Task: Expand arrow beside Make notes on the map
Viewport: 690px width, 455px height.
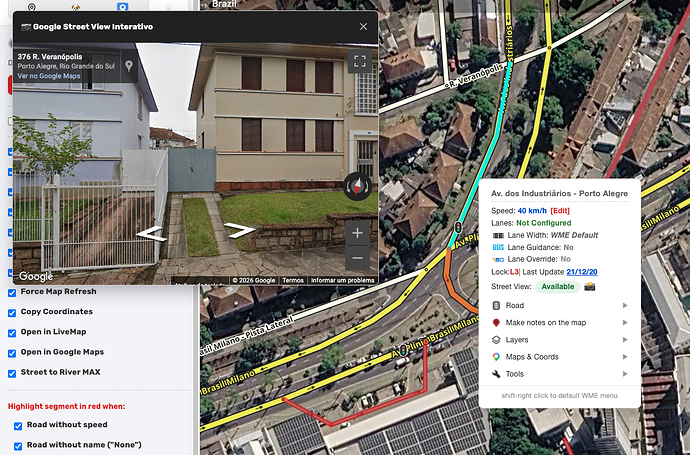Action: tap(625, 323)
